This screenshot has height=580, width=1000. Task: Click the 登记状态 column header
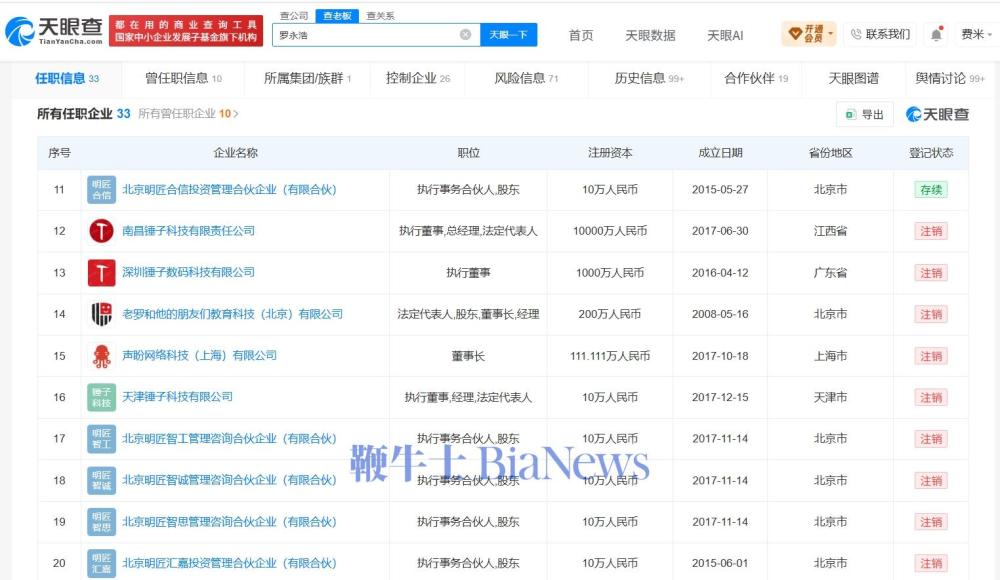930,153
